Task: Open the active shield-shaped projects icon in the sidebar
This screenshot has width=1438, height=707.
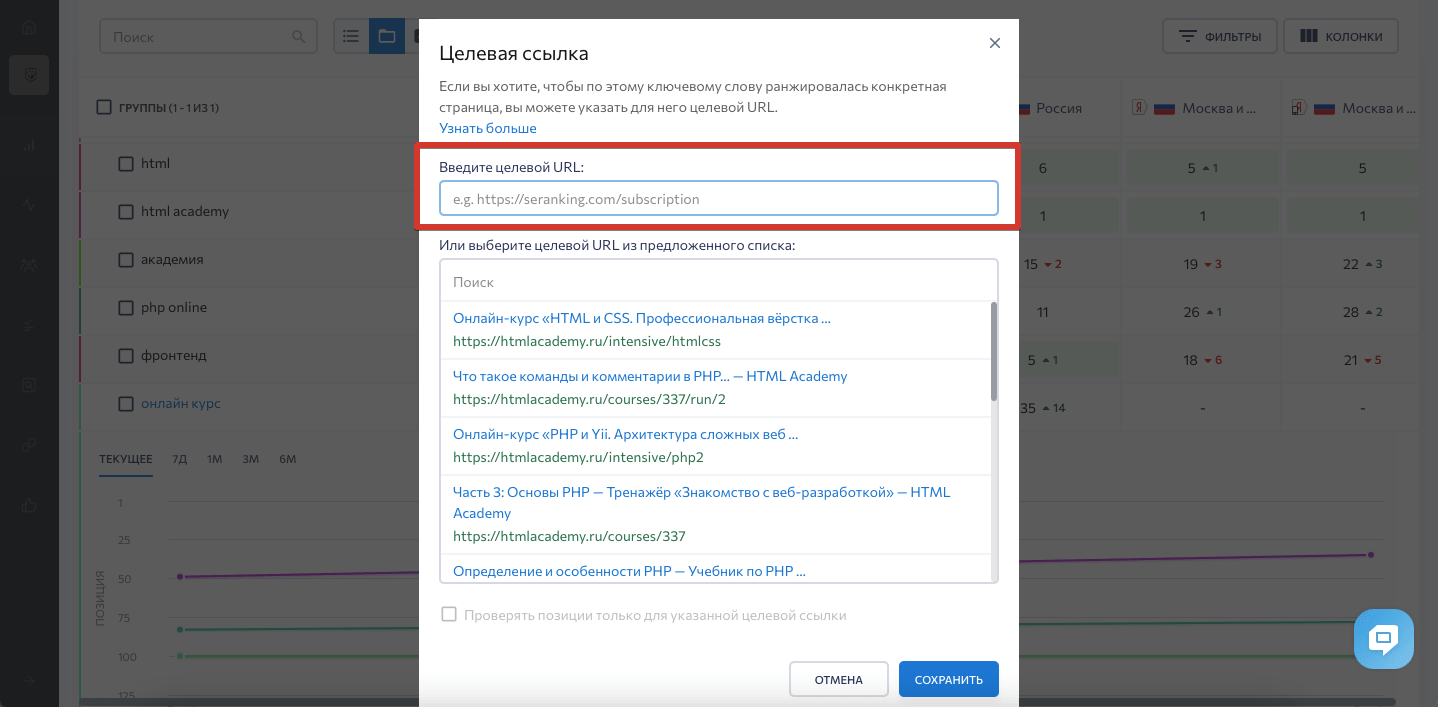Action: pyautogui.click(x=29, y=75)
